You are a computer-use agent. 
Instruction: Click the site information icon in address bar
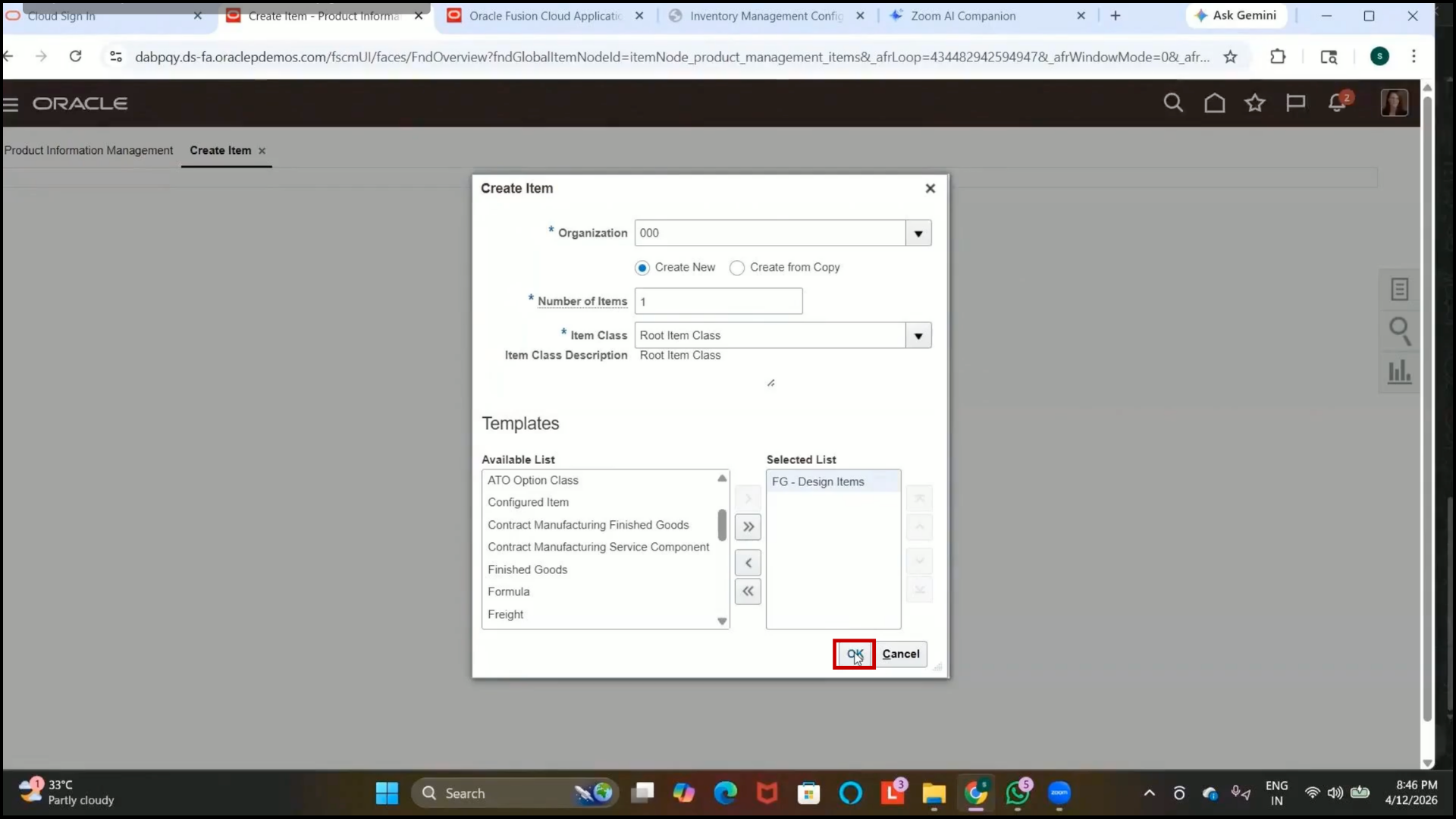coord(115,56)
